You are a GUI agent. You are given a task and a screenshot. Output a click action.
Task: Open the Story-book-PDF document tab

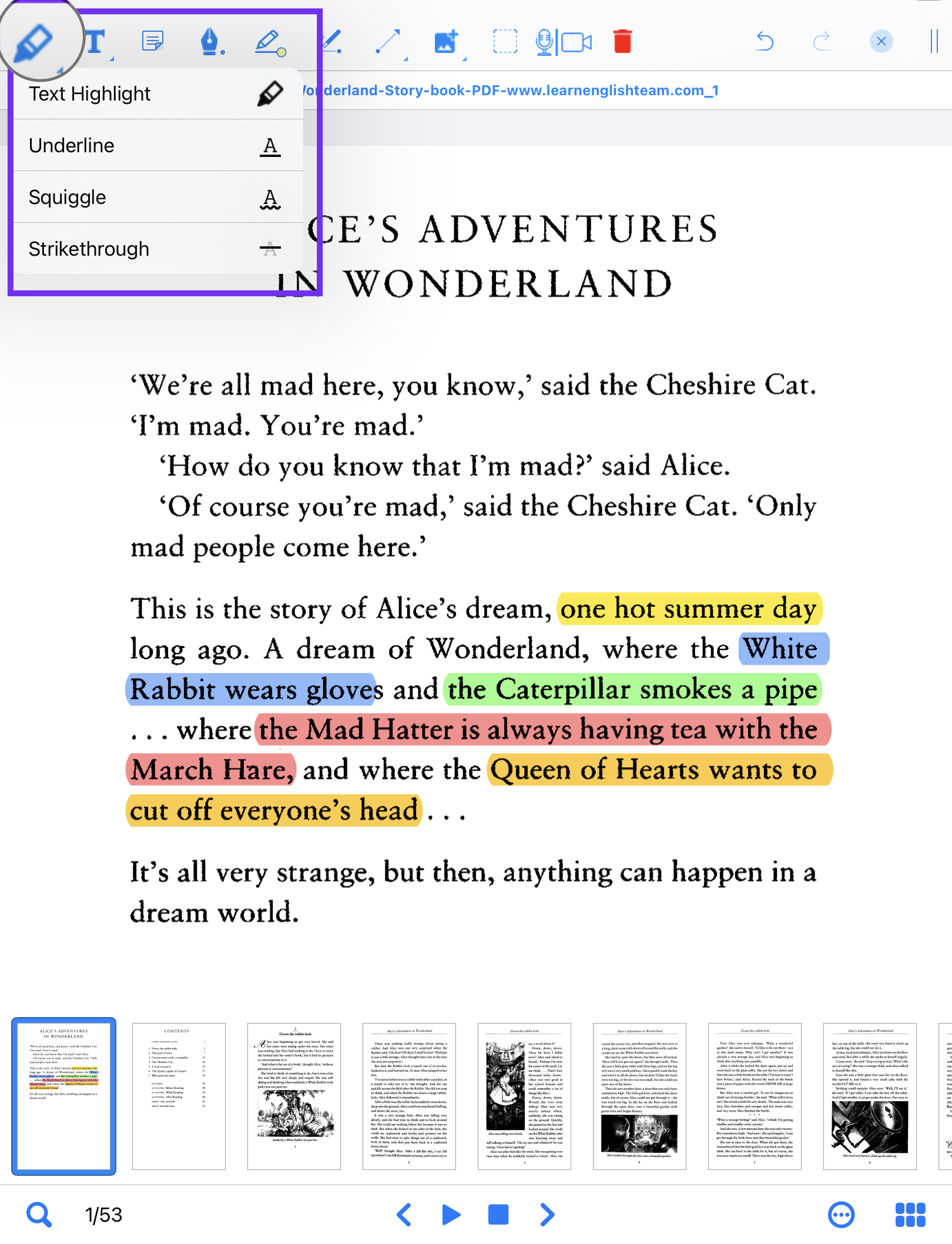point(510,91)
